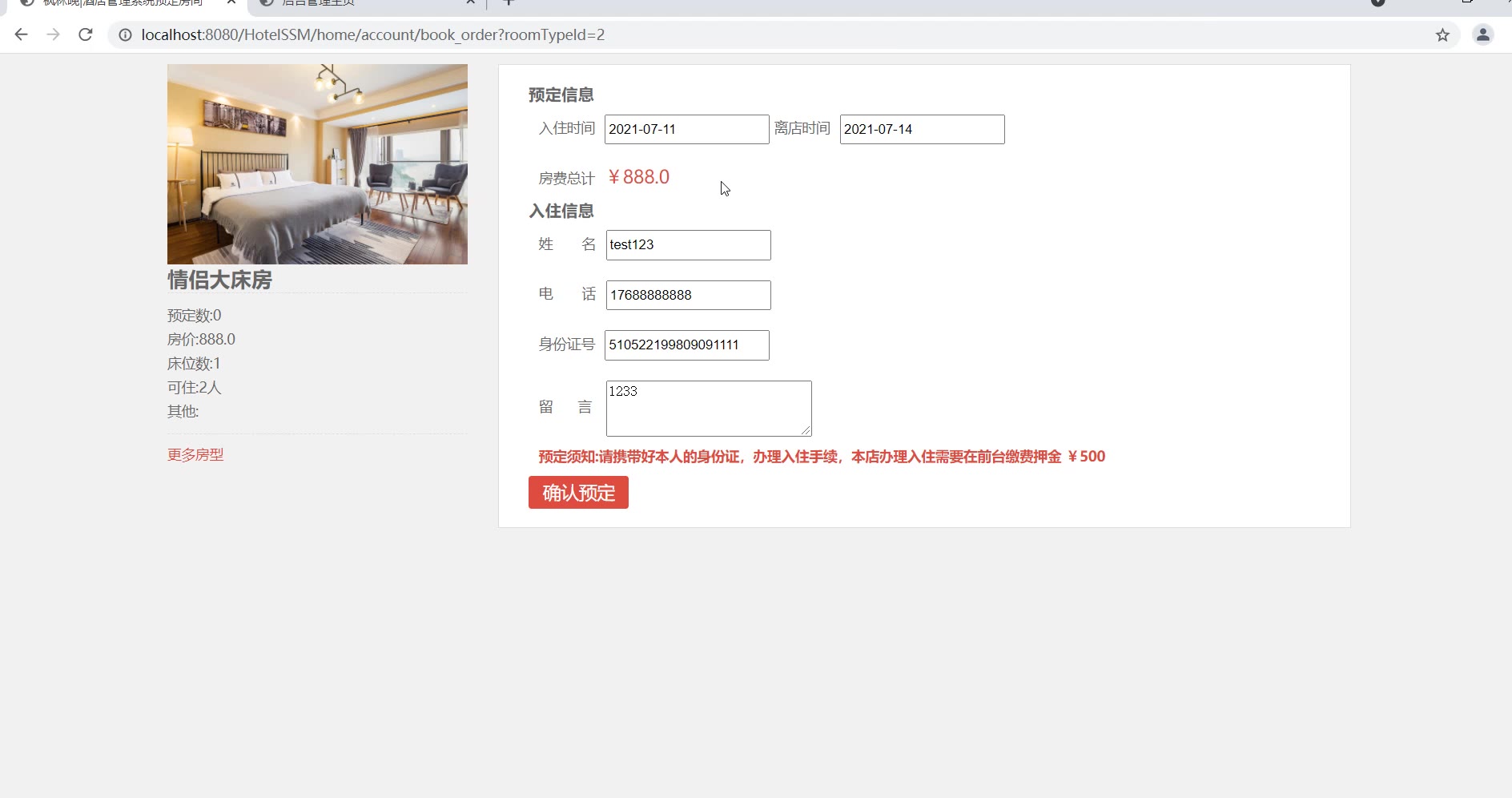View site information icon in address bar
1512x798 pixels.
125,34
